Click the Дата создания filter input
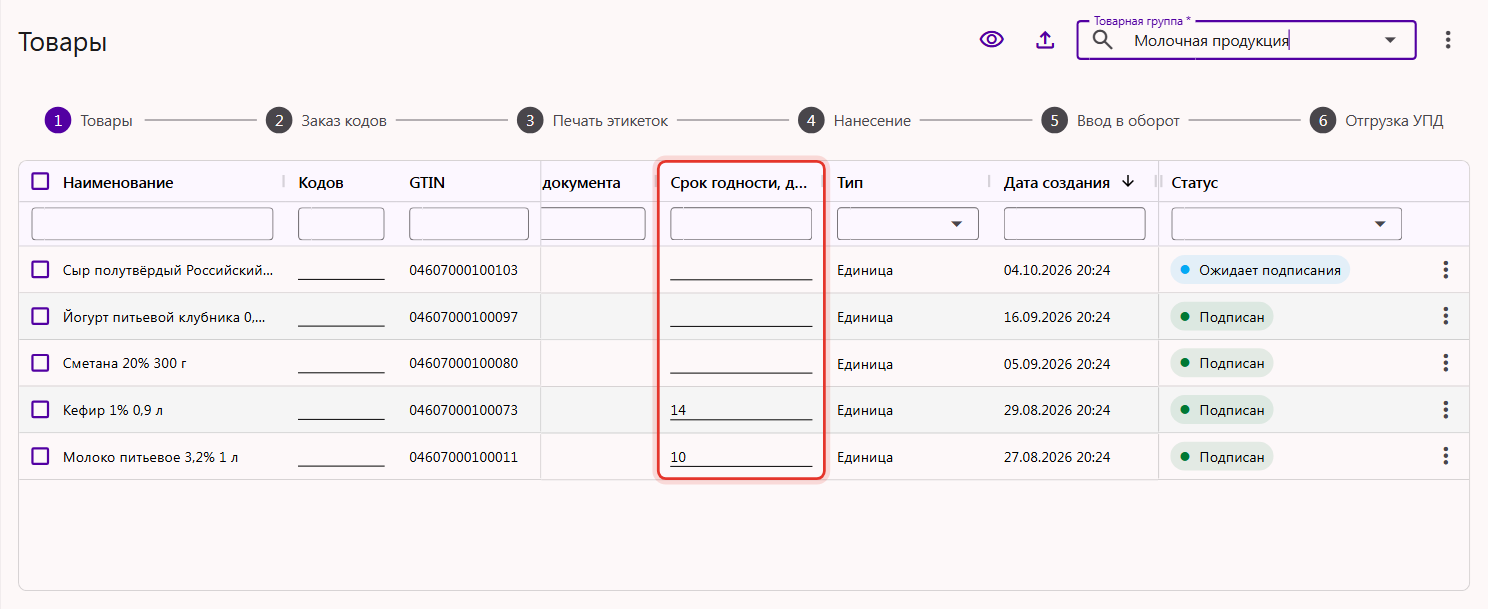 (x=1075, y=224)
